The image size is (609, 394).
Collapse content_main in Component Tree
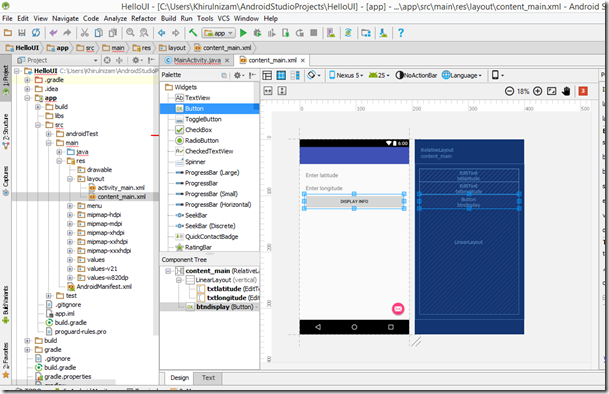coord(168,271)
